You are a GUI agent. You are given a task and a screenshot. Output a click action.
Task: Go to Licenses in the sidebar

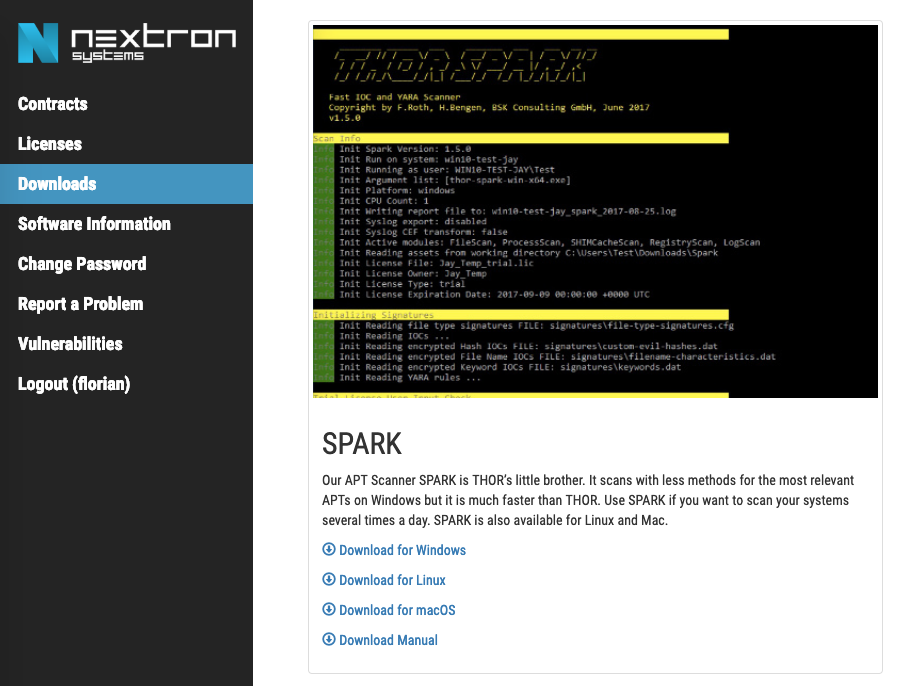[x=50, y=144]
